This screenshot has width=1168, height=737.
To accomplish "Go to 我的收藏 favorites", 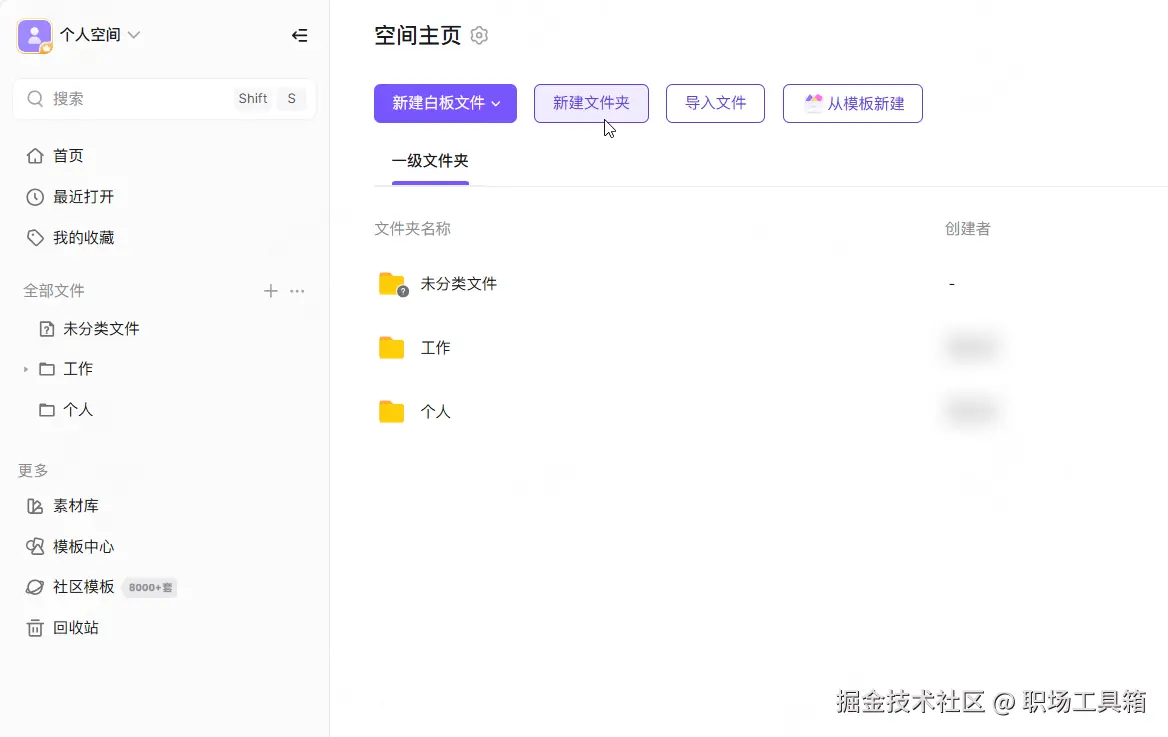I will 83,238.
